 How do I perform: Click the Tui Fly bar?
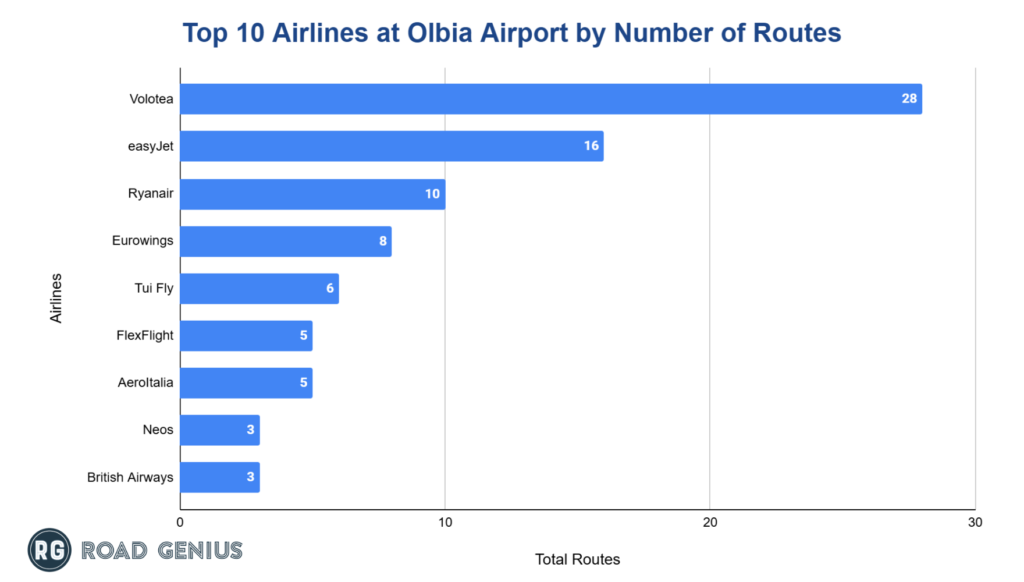pos(259,288)
